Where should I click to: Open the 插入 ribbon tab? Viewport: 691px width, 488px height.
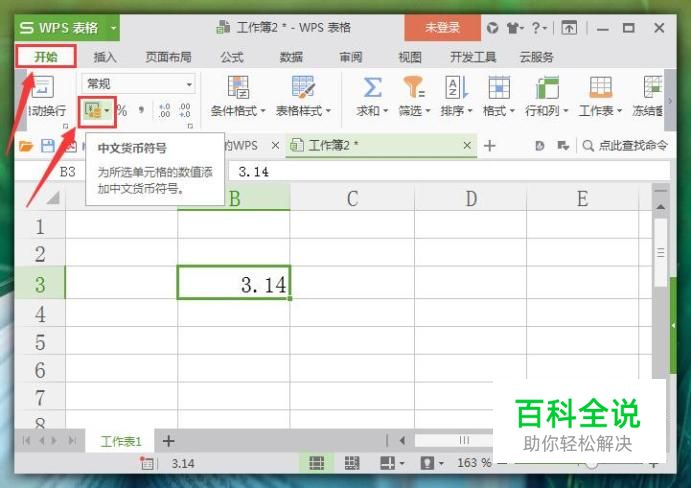[105, 57]
